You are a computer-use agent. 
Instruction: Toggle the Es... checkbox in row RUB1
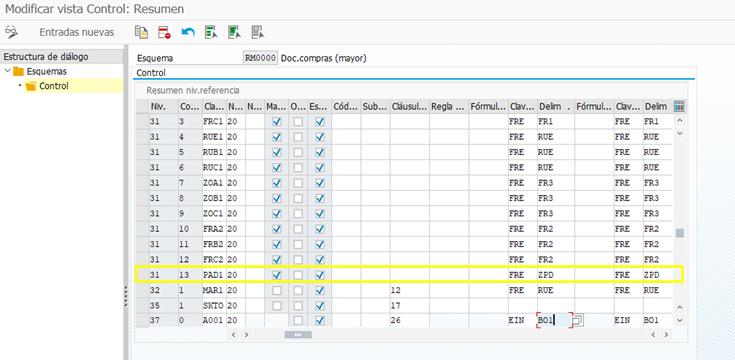tap(320, 153)
